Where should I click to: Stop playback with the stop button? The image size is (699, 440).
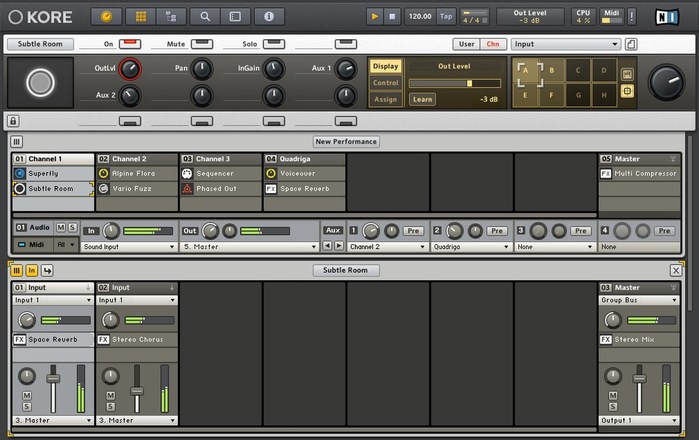(x=392, y=16)
